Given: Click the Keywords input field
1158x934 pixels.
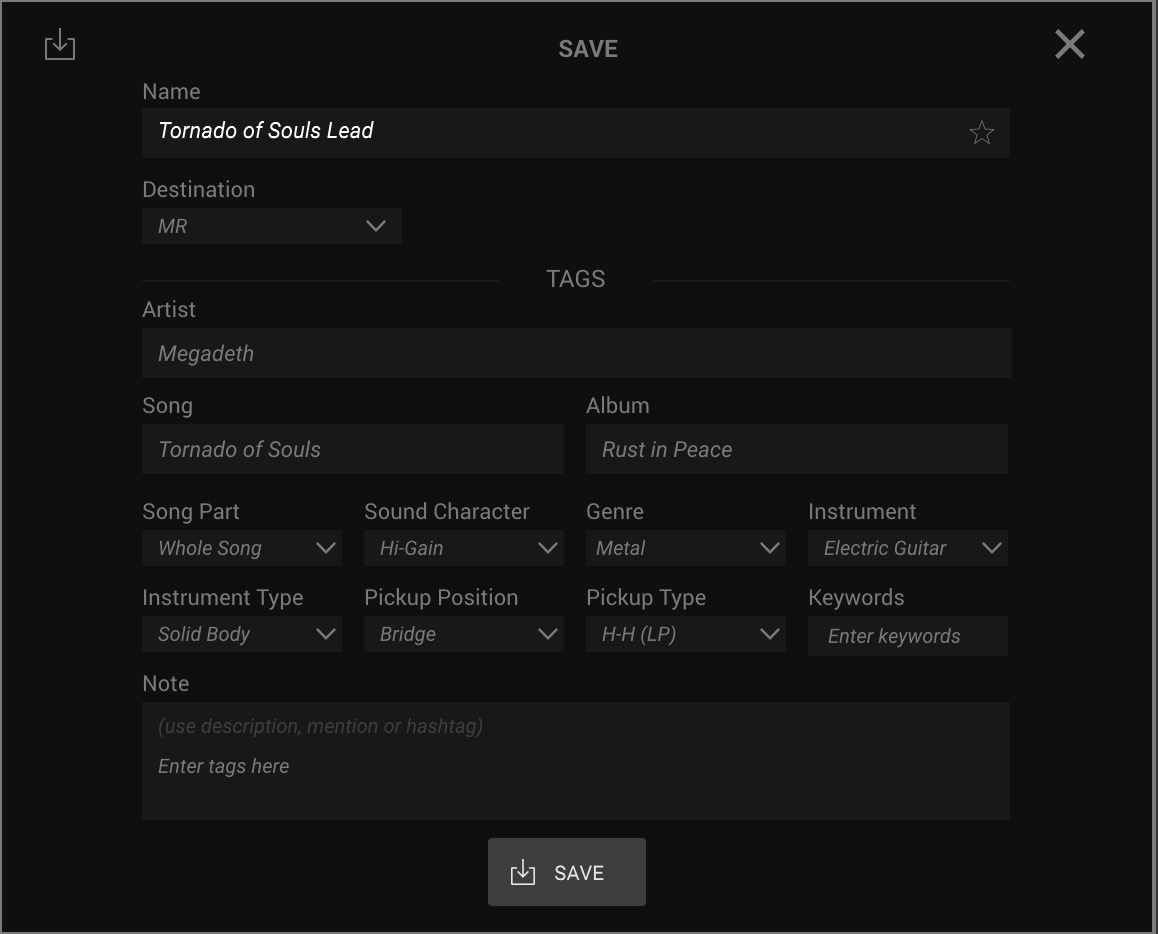Looking at the screenshot, I should coord(907,636).
